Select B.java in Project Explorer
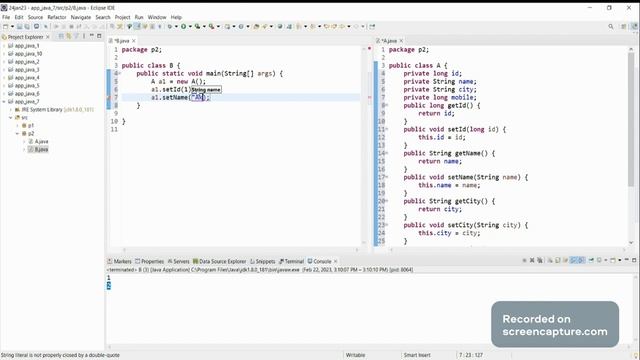Image resolution: width=640 pixels, height=360 pixels. [38, 149]
